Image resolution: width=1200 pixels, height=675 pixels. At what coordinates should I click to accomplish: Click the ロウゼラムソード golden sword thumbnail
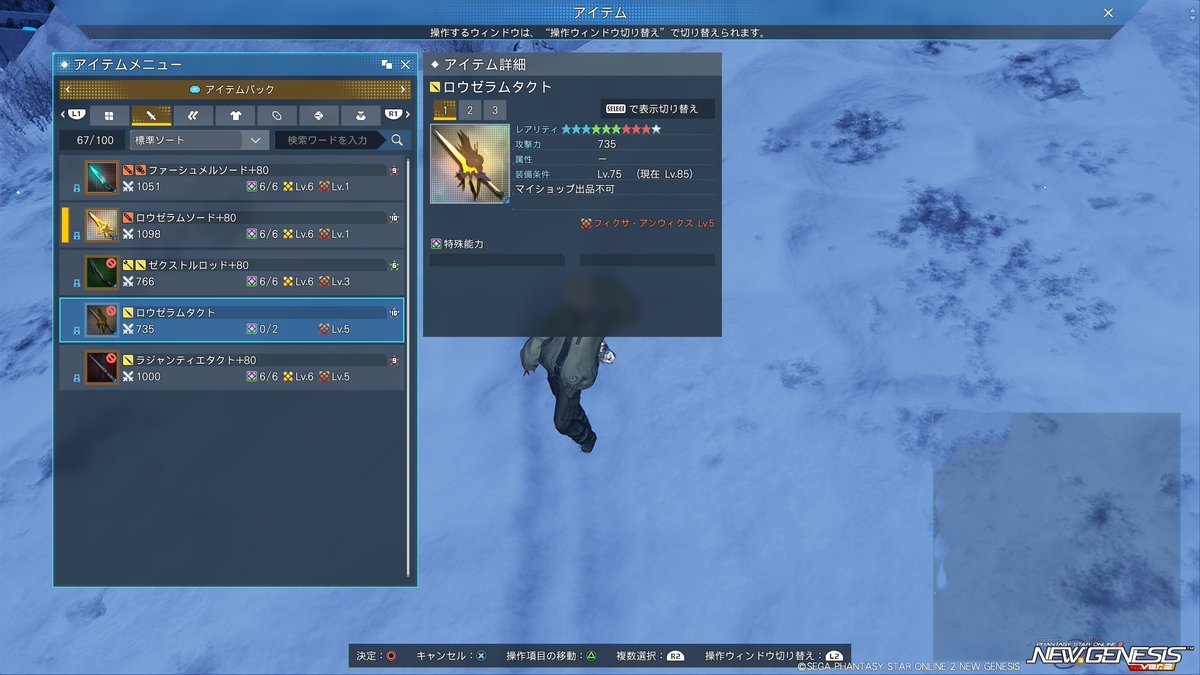coord(102,225)
